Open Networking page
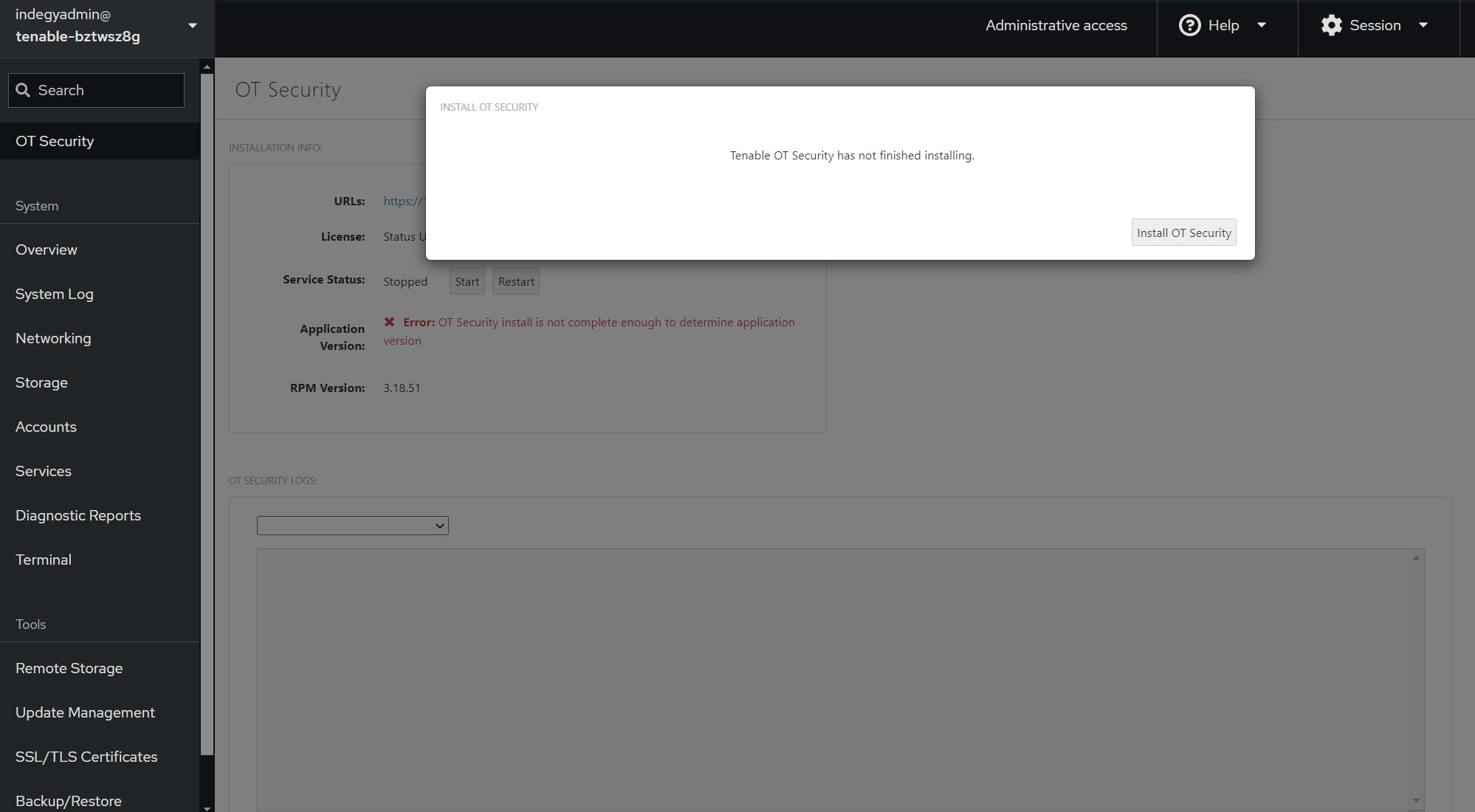The height and width of the screenshot is (812, 1475). pos(100,338)
